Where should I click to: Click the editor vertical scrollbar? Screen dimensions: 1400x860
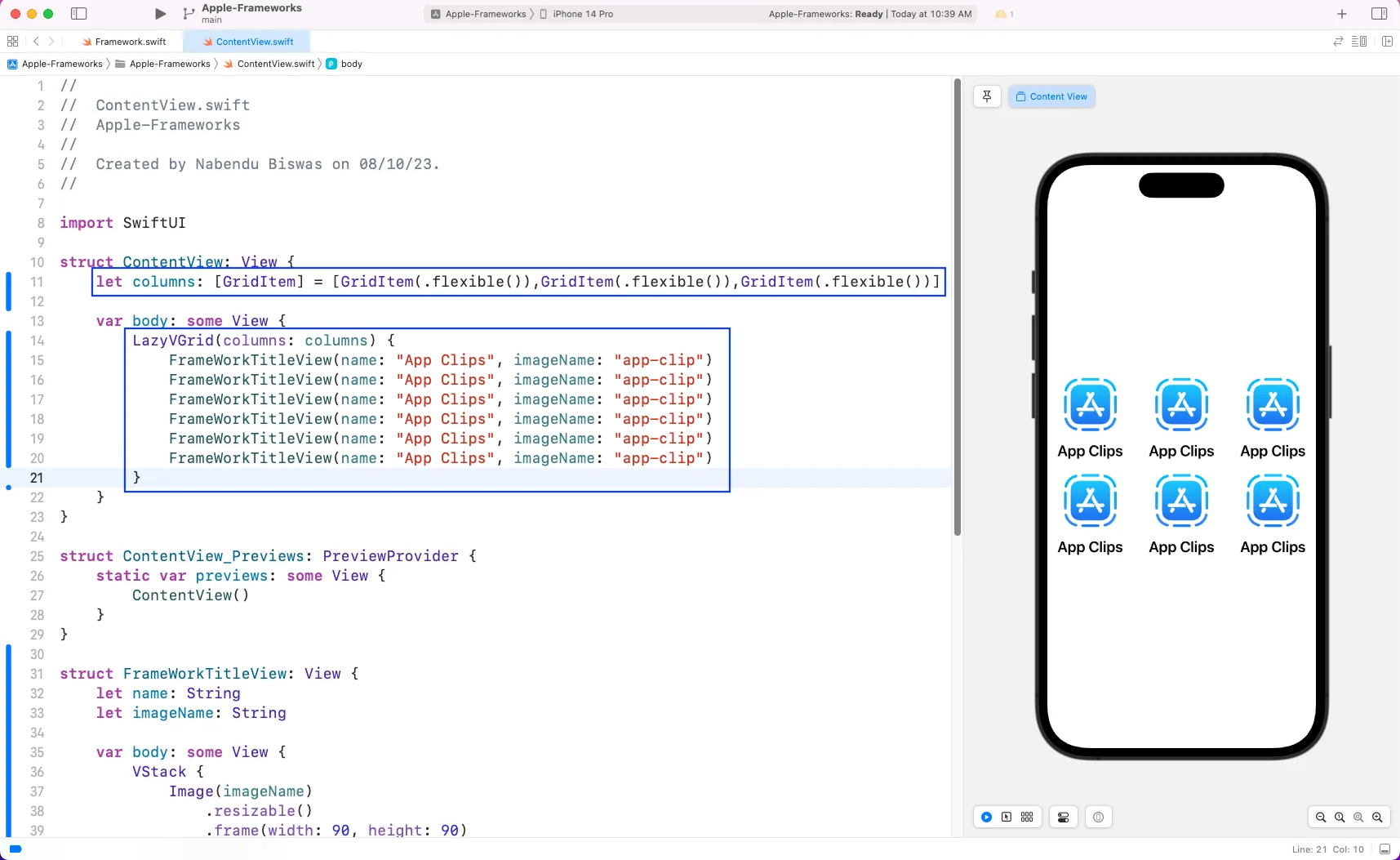pos(957,307)
